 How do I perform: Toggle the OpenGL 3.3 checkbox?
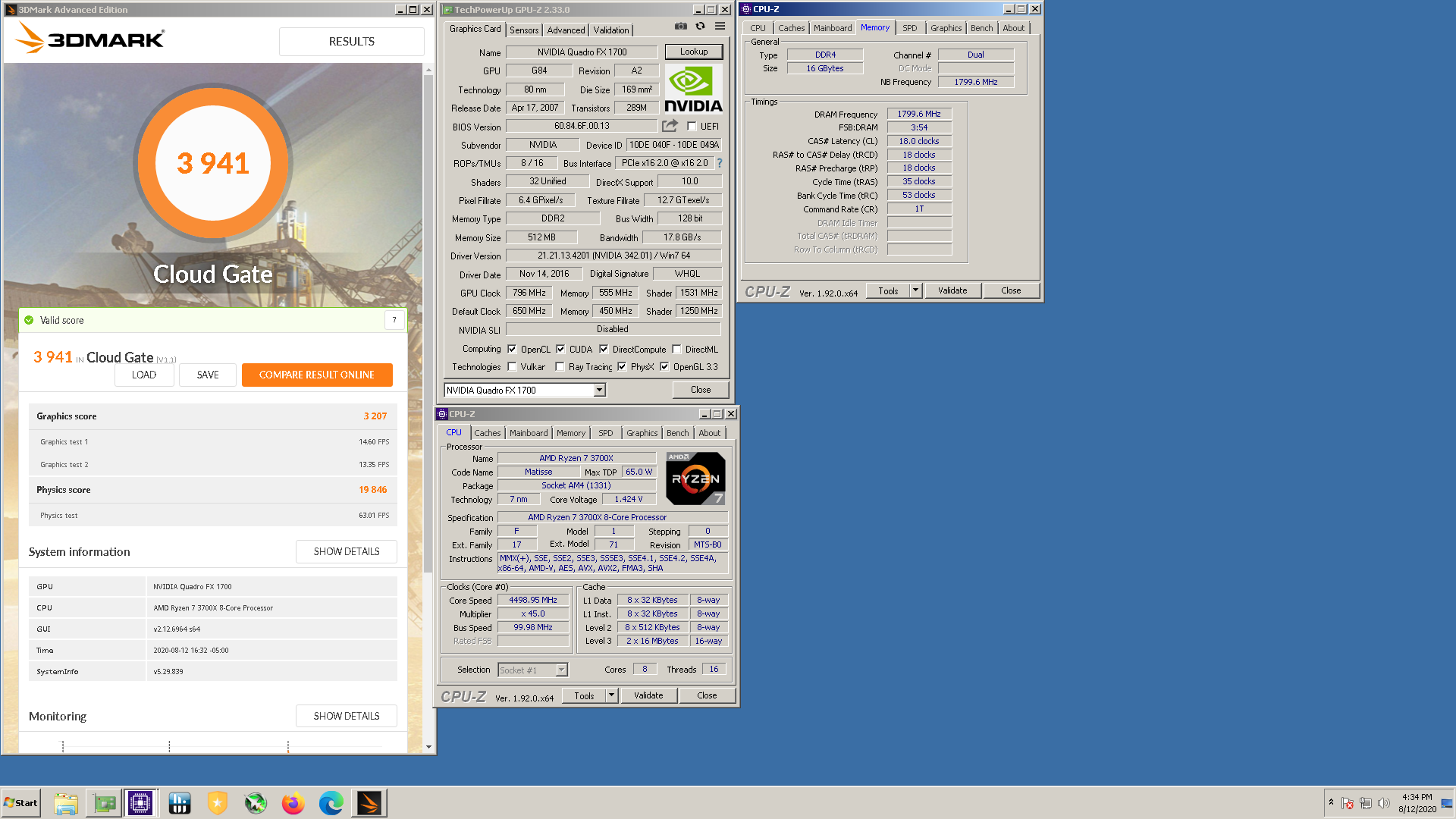[664, 367]
